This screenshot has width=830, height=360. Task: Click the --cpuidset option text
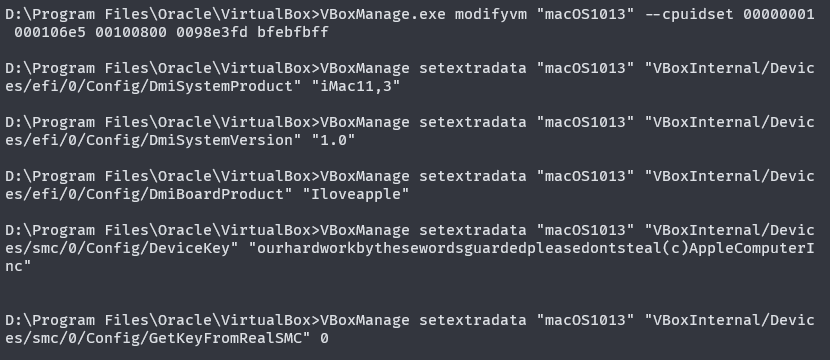[x=689, y=14]
